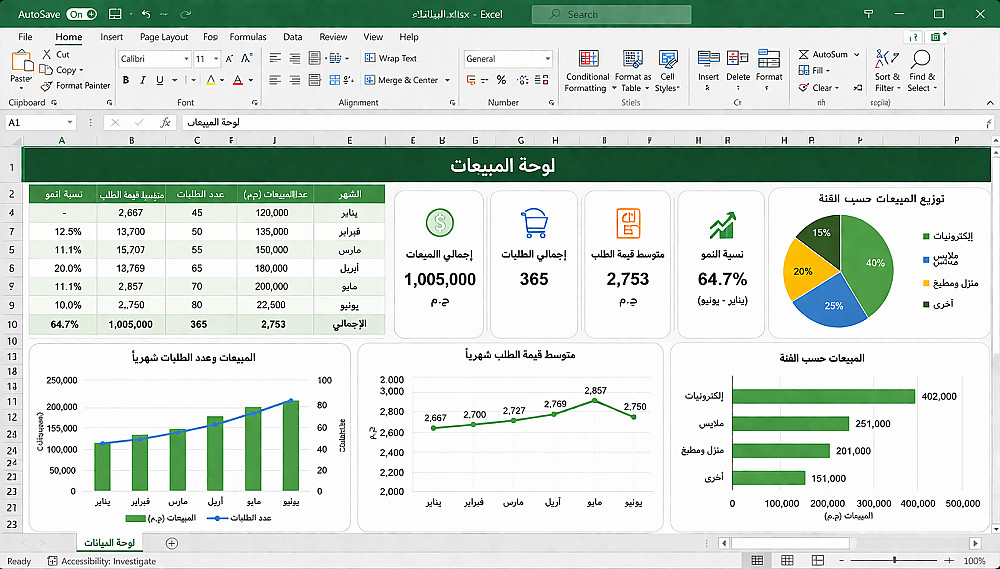This screenshot has width=1000, height=569.
Task: Toggle the AutoSave switch
Action: pos(83,15)
